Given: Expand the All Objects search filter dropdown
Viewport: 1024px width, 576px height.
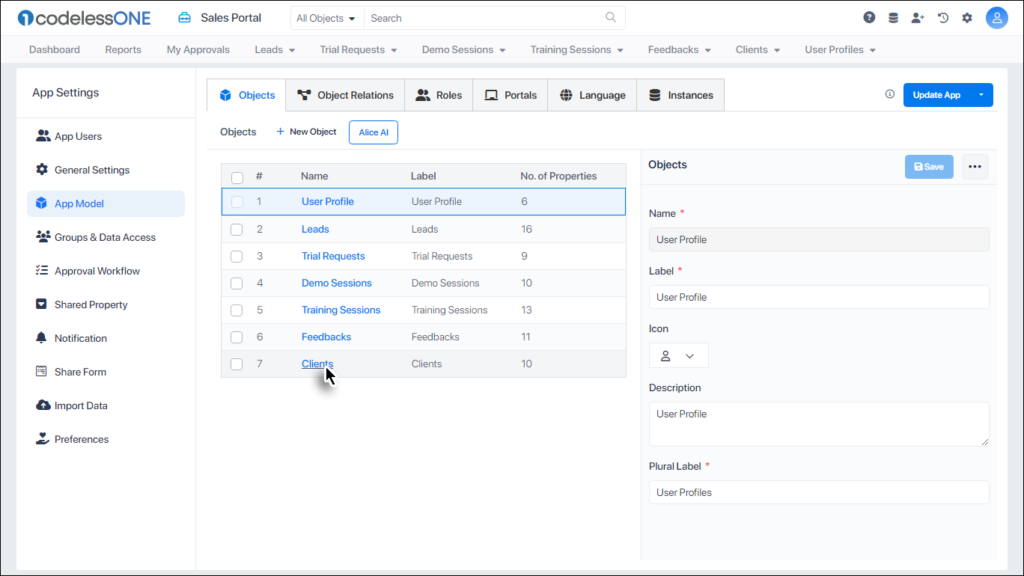Looking at the screenshot, I should pos(326,18).
